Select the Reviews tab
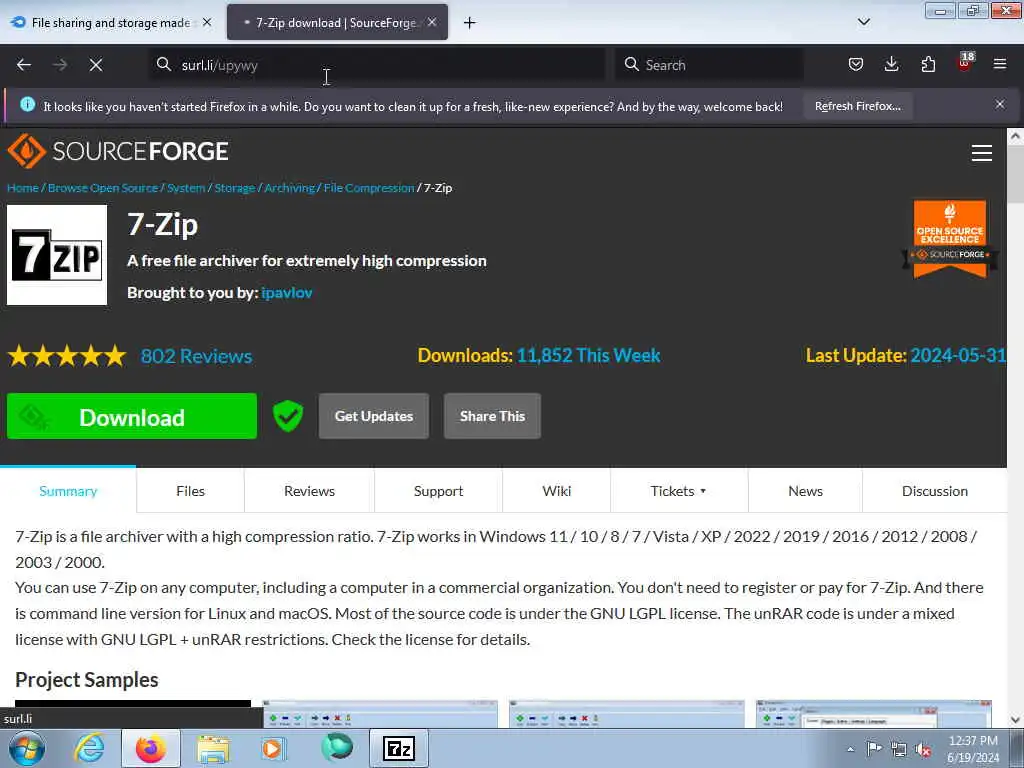Screen dimensions: 1024x768 [310, 491]
